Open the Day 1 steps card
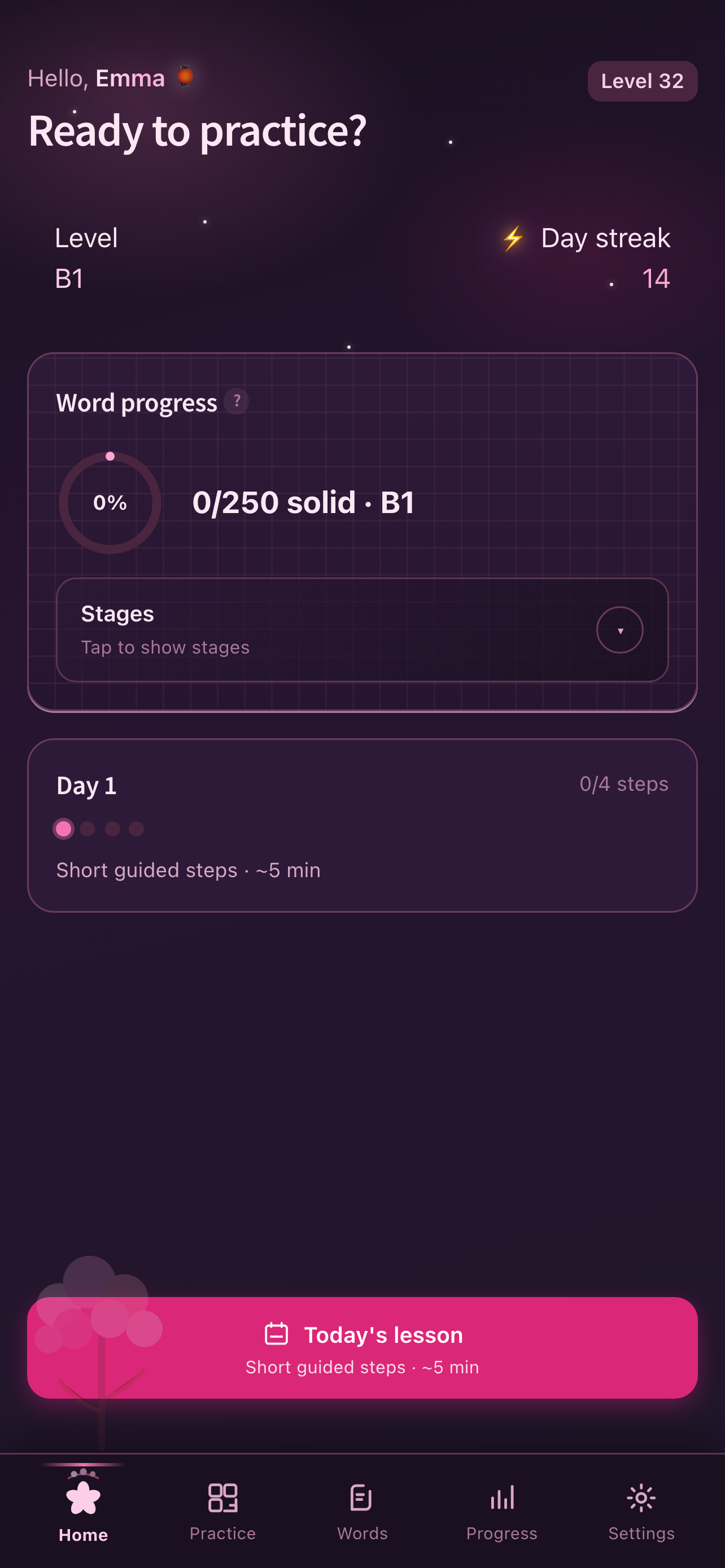 [x=362, y=825]
